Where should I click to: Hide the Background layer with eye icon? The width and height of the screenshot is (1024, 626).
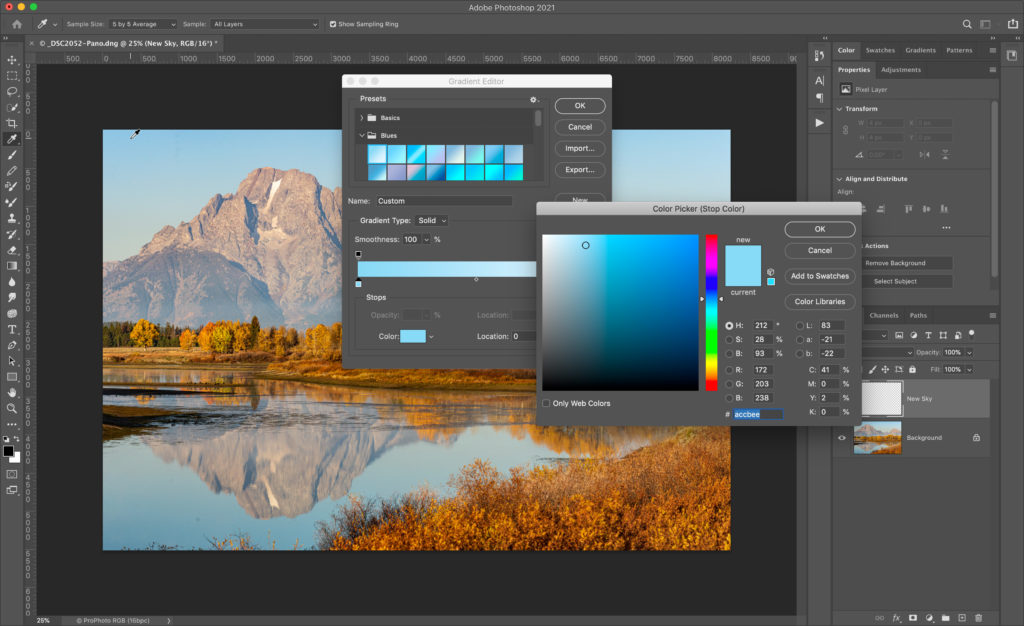(x=841, y=438)
